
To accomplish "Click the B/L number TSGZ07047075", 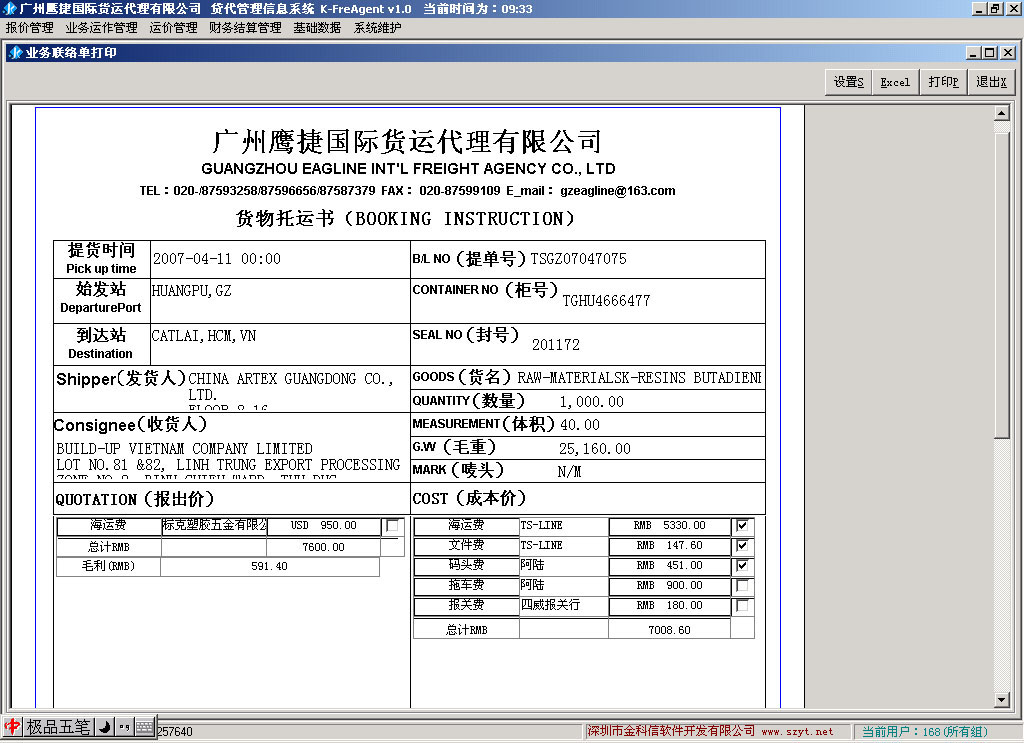I will (579, 259).
